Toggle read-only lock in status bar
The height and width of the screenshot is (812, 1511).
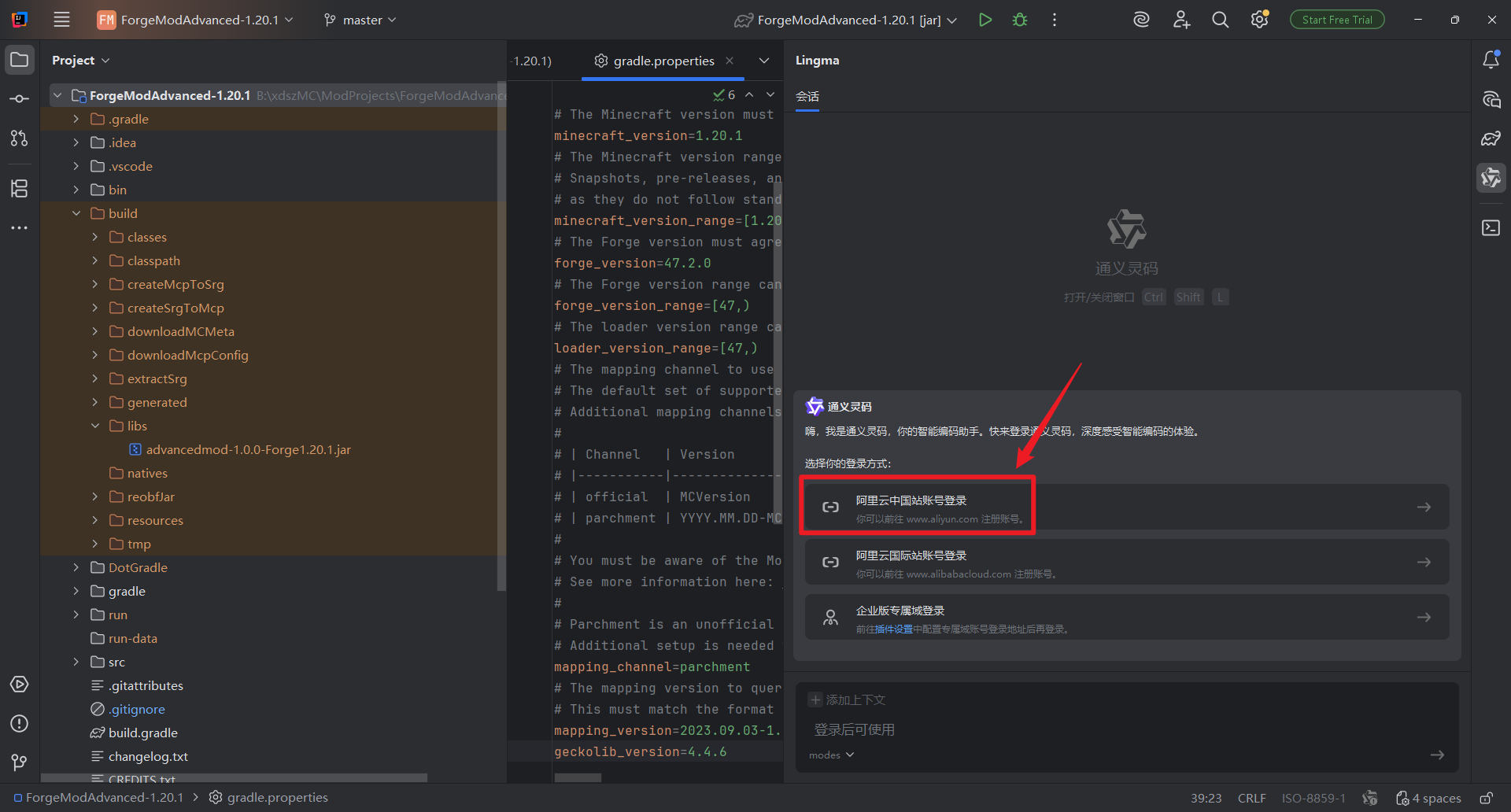1486,798
